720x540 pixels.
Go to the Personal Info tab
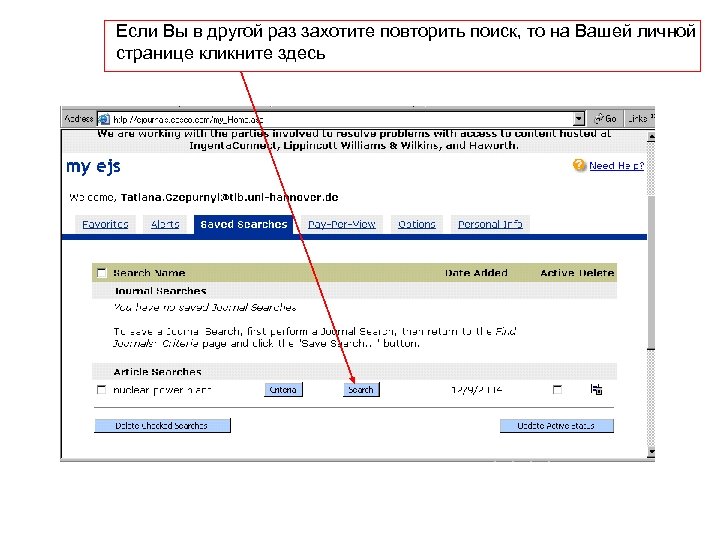tap(490, 224)
